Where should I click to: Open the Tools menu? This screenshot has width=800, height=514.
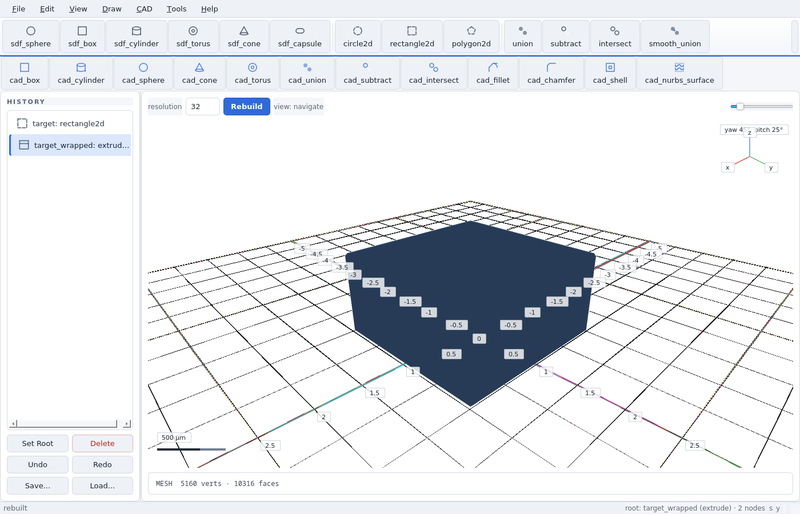176,9
